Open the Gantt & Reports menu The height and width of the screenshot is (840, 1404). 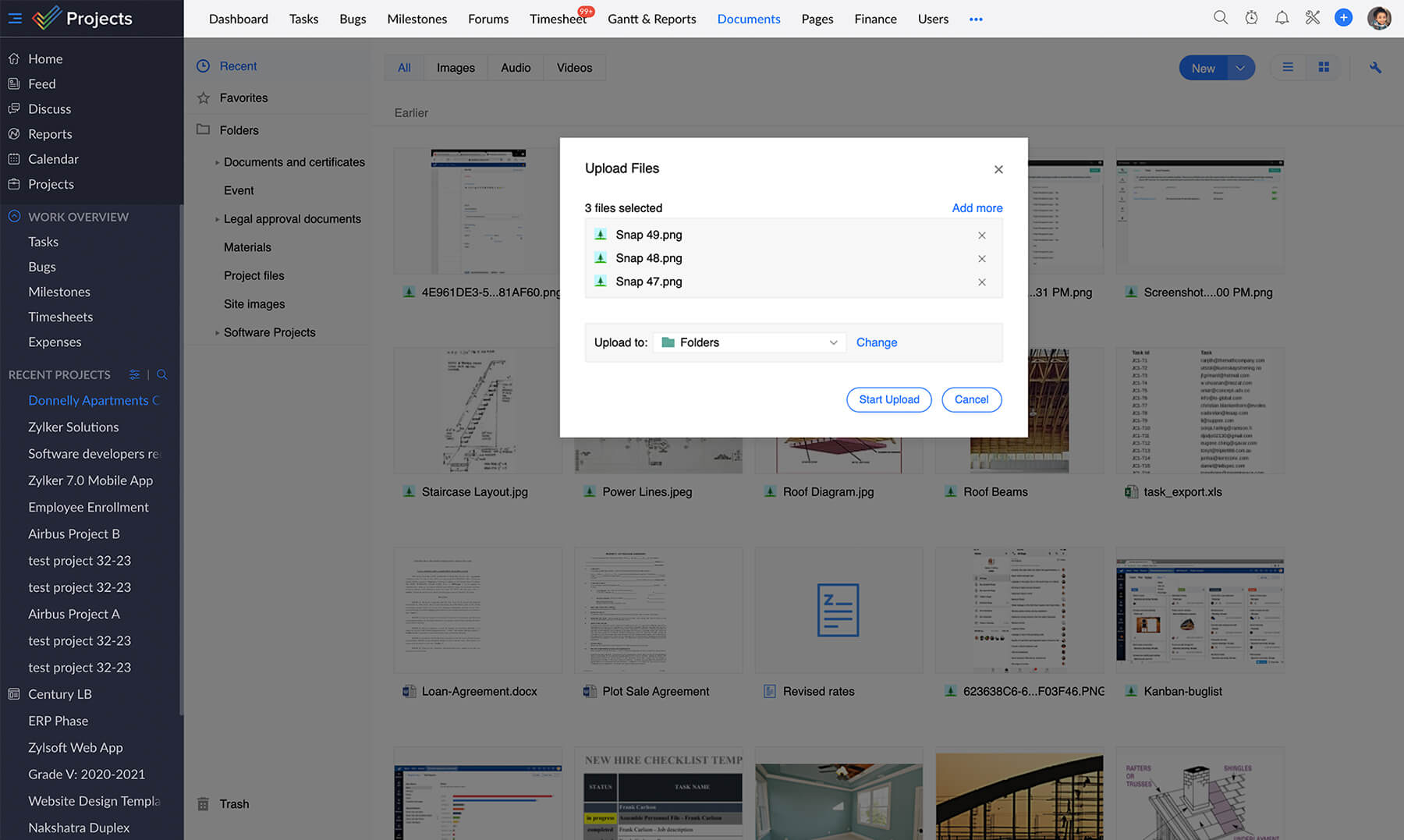pos(651,19)
